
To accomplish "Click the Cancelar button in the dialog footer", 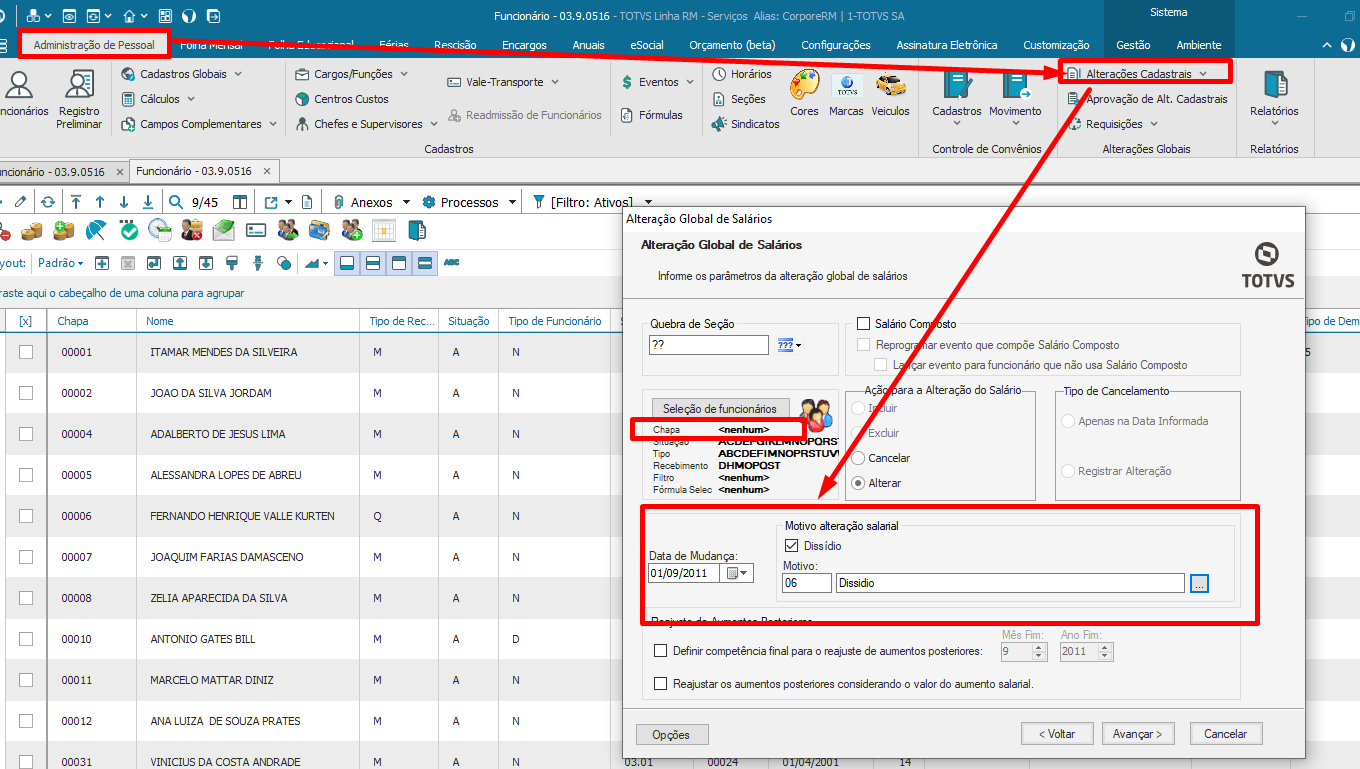I will coord(1225,734).
